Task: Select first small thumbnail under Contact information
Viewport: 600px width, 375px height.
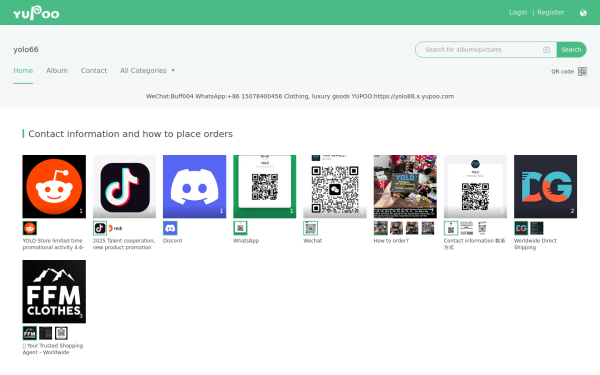Action: click(451, 228)
